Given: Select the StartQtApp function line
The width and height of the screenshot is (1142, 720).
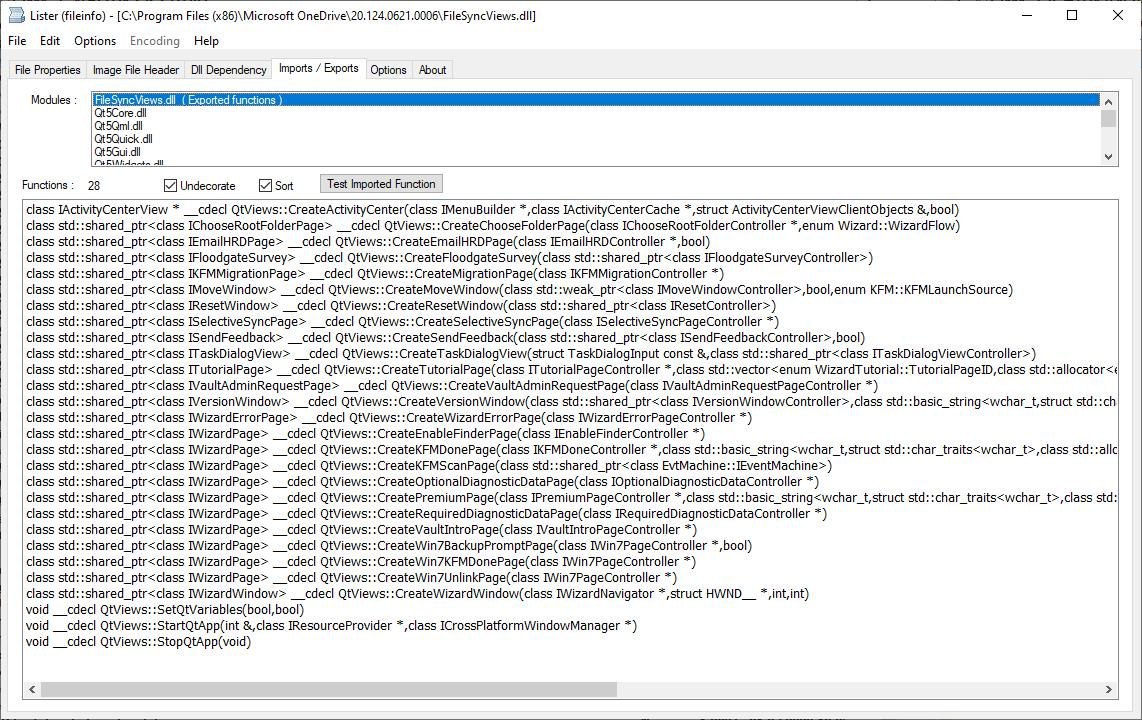Looking at the screenshot, I should (331, 626).
